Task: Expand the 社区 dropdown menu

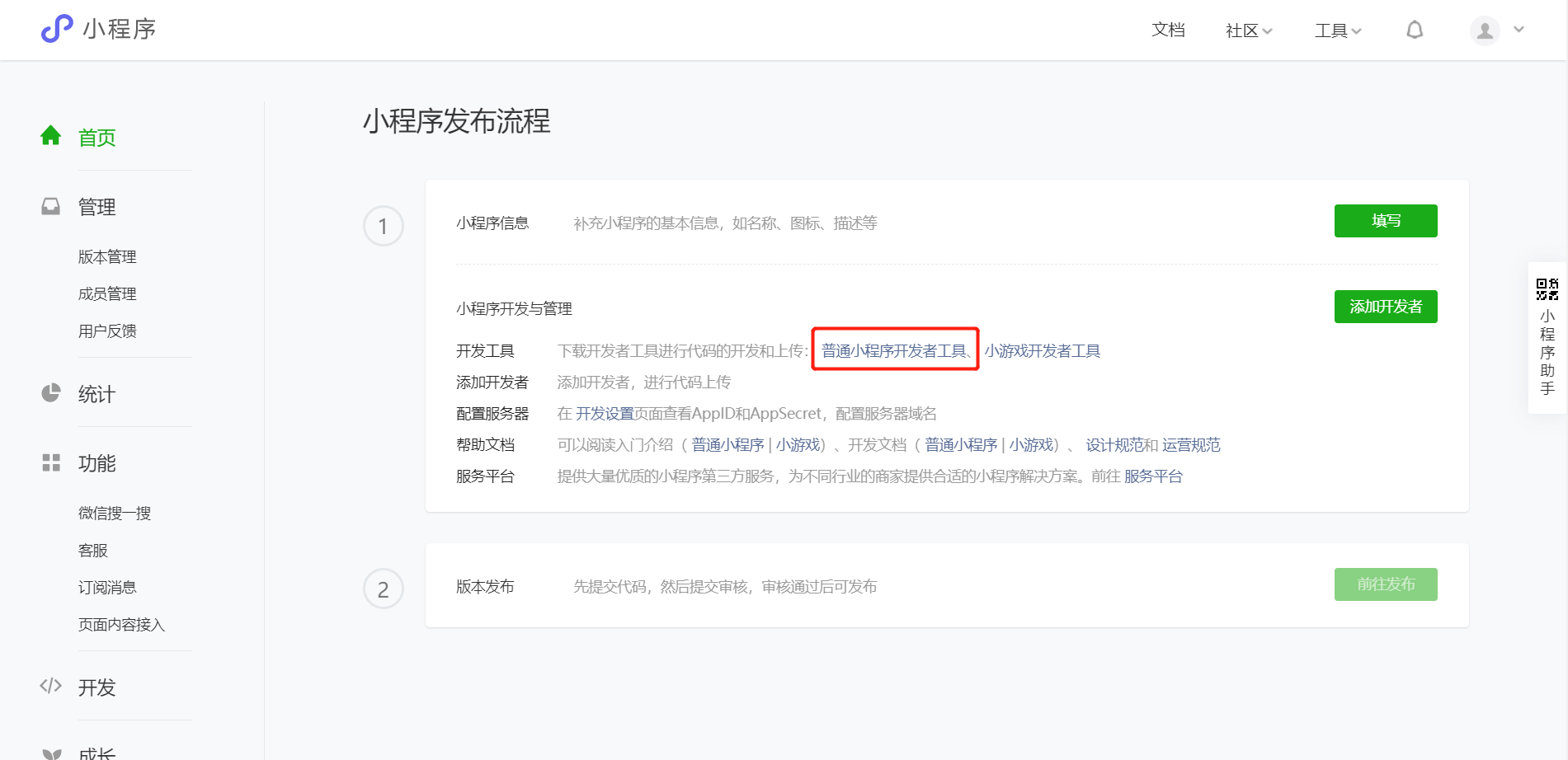Action: pos(1249,30)
